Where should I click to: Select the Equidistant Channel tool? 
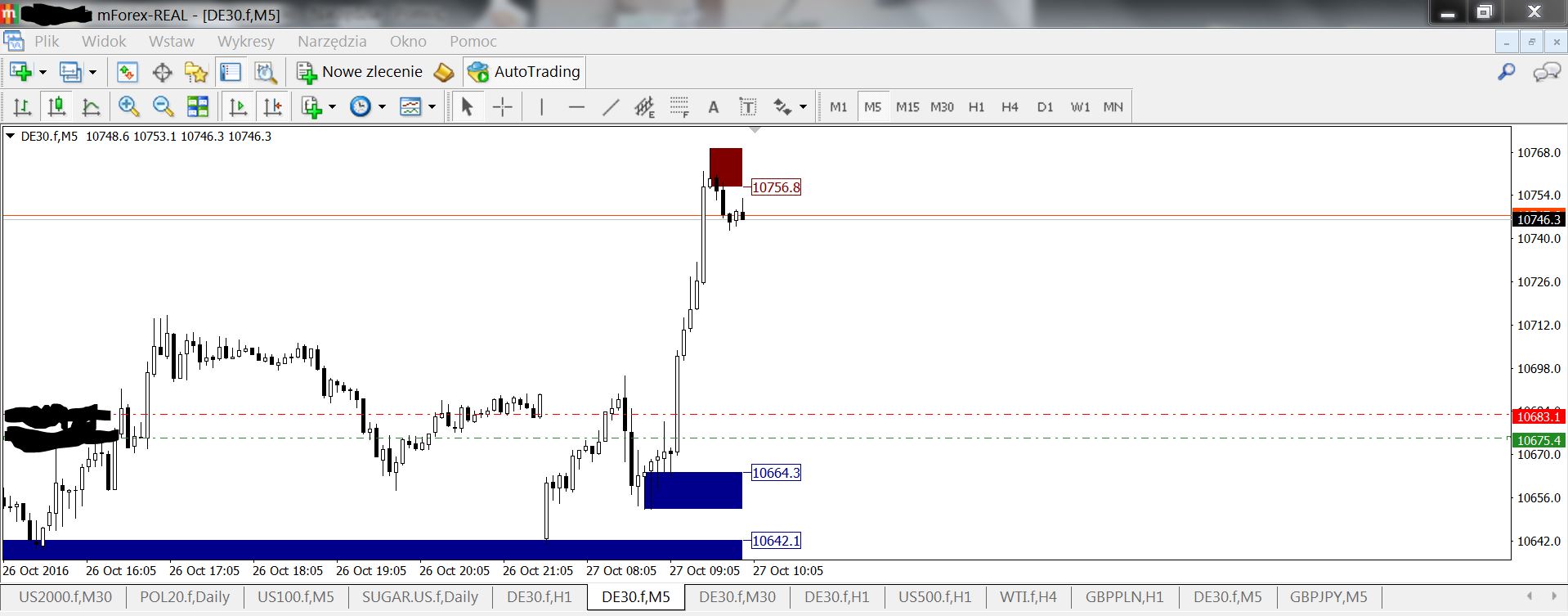pyautogui.click(x=645, y=106)
